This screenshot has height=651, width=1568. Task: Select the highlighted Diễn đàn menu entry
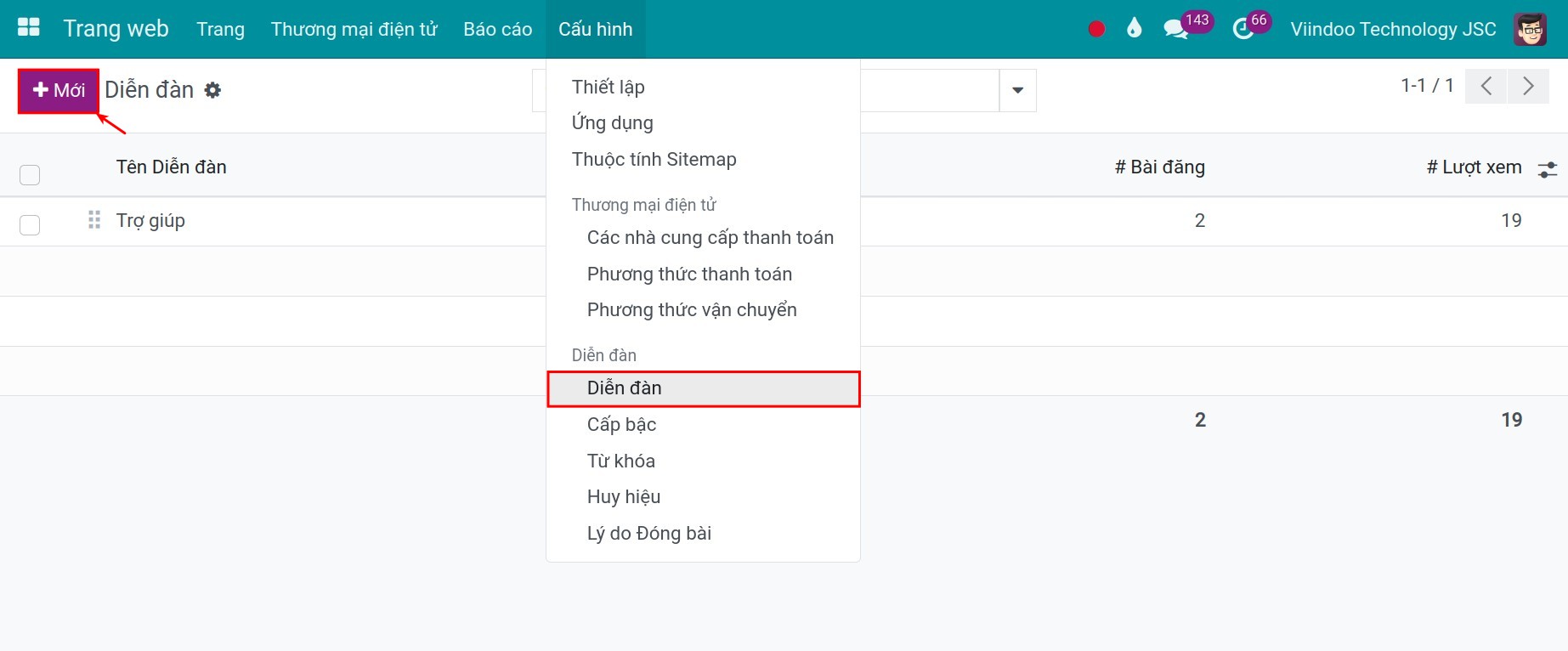[x=704, y=388]
